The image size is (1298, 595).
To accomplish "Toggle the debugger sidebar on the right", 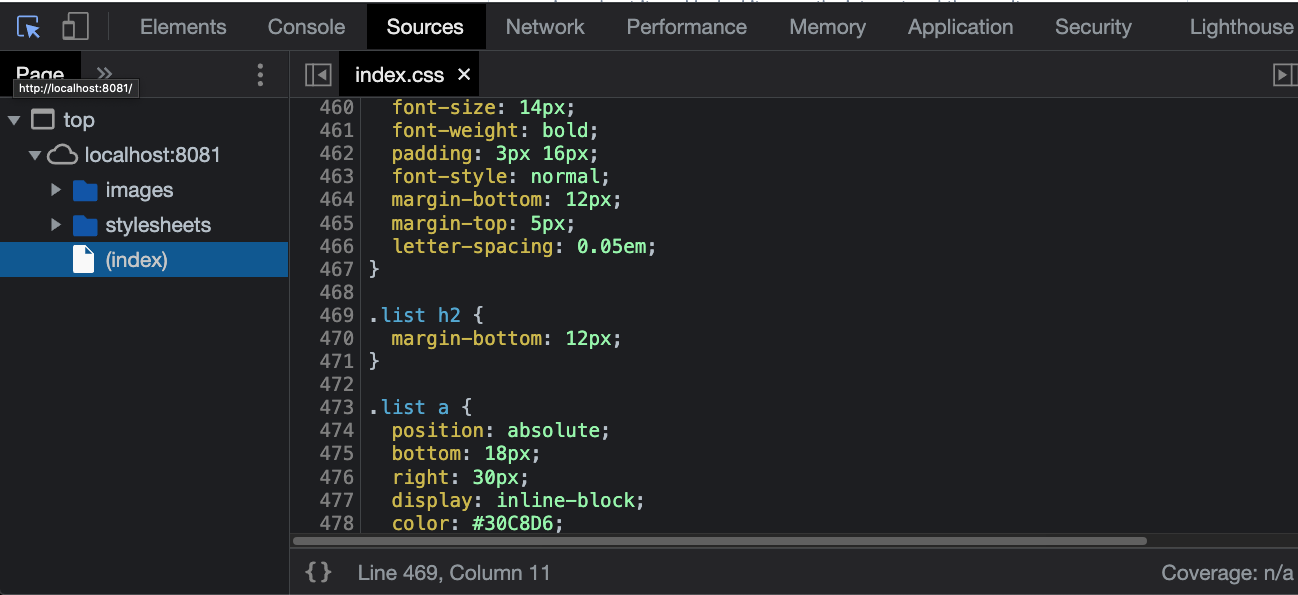I will coord(1284,75).
